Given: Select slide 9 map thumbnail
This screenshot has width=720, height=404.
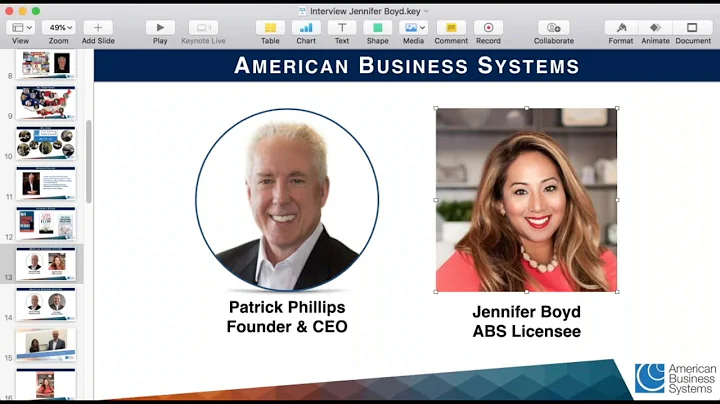Looking at the screenshot, I should click(x=46, y=102).
